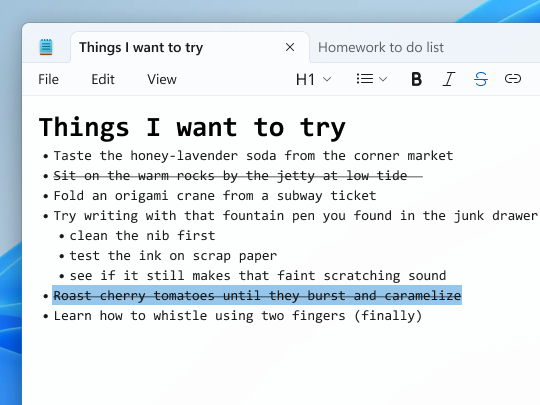Click the origami crane list item

coord(215,196)
